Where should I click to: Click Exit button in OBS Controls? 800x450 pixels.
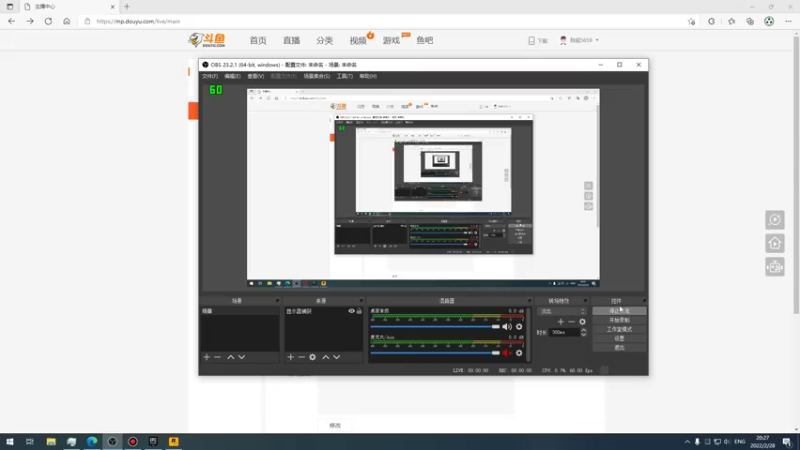[619, 347]
